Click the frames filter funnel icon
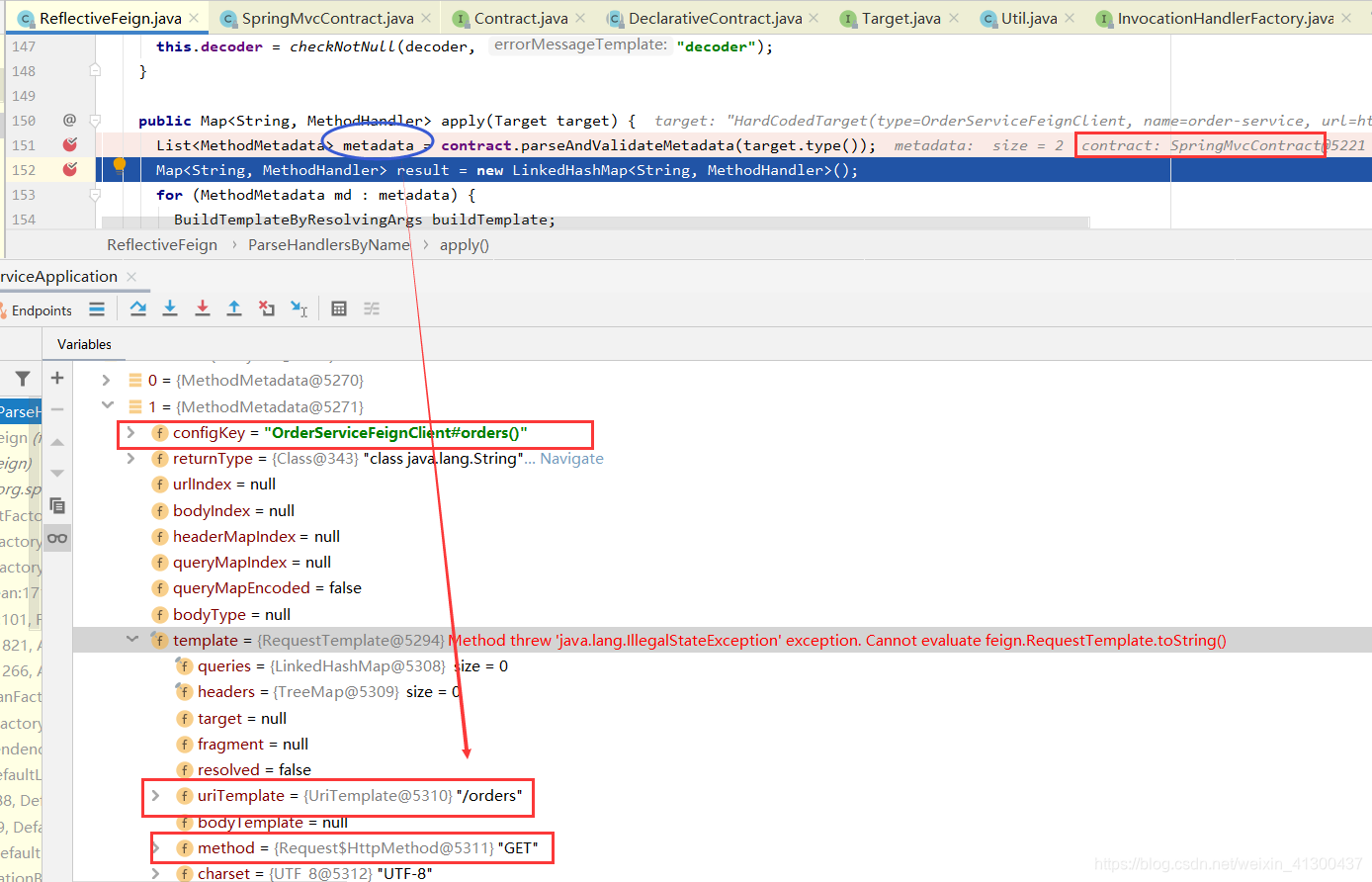 tap(22, 379)
